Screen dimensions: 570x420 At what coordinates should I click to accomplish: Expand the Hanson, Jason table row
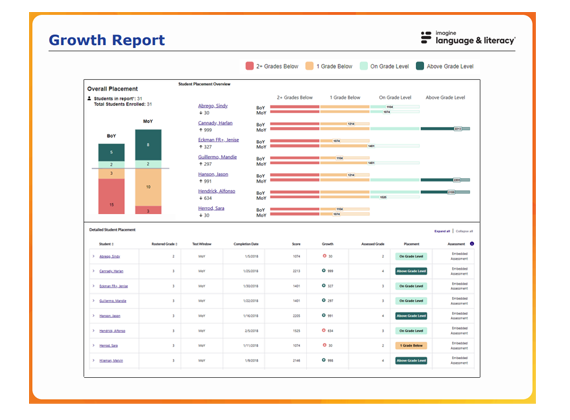tap(93, 316)
